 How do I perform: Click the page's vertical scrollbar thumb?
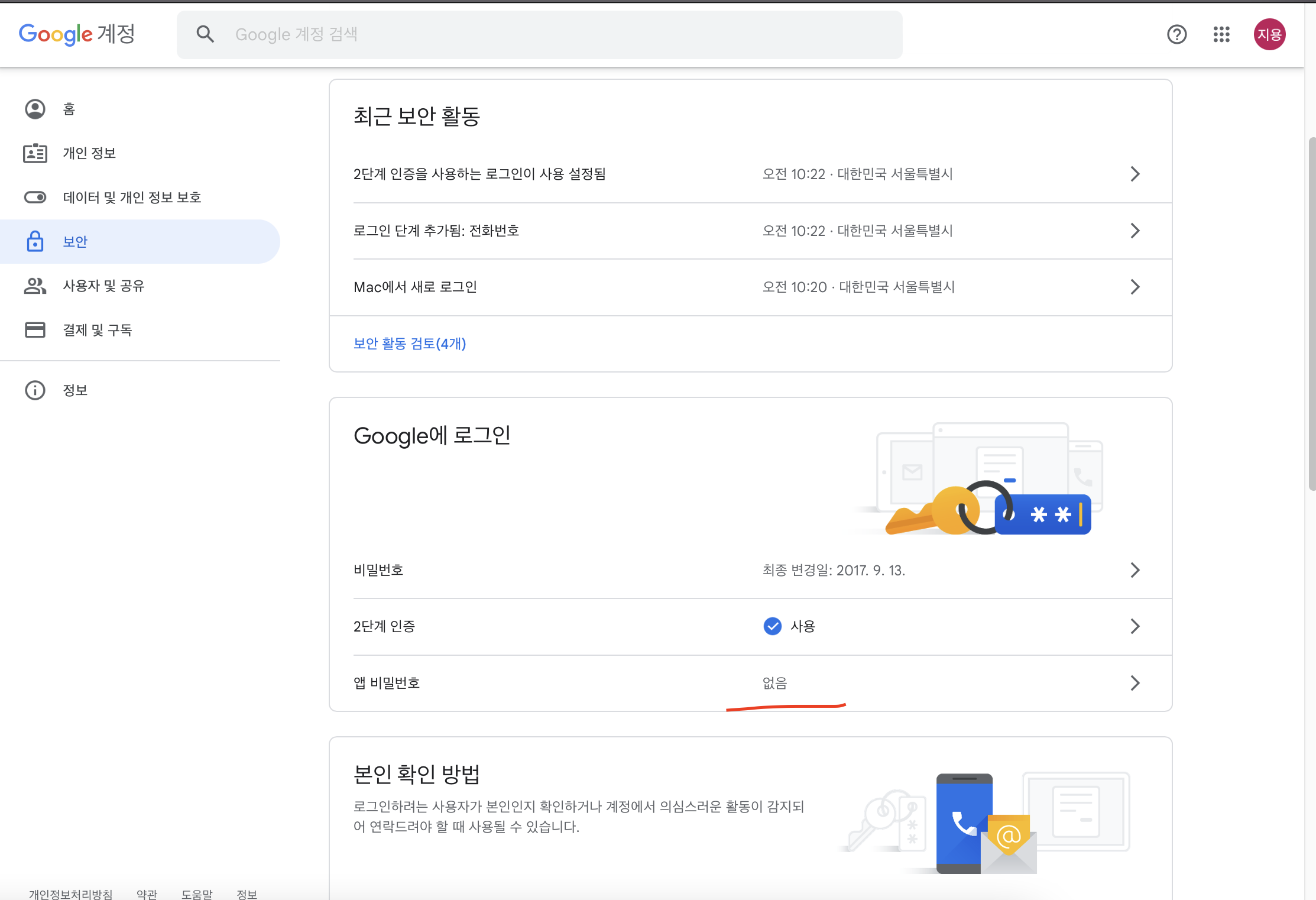1311,313
